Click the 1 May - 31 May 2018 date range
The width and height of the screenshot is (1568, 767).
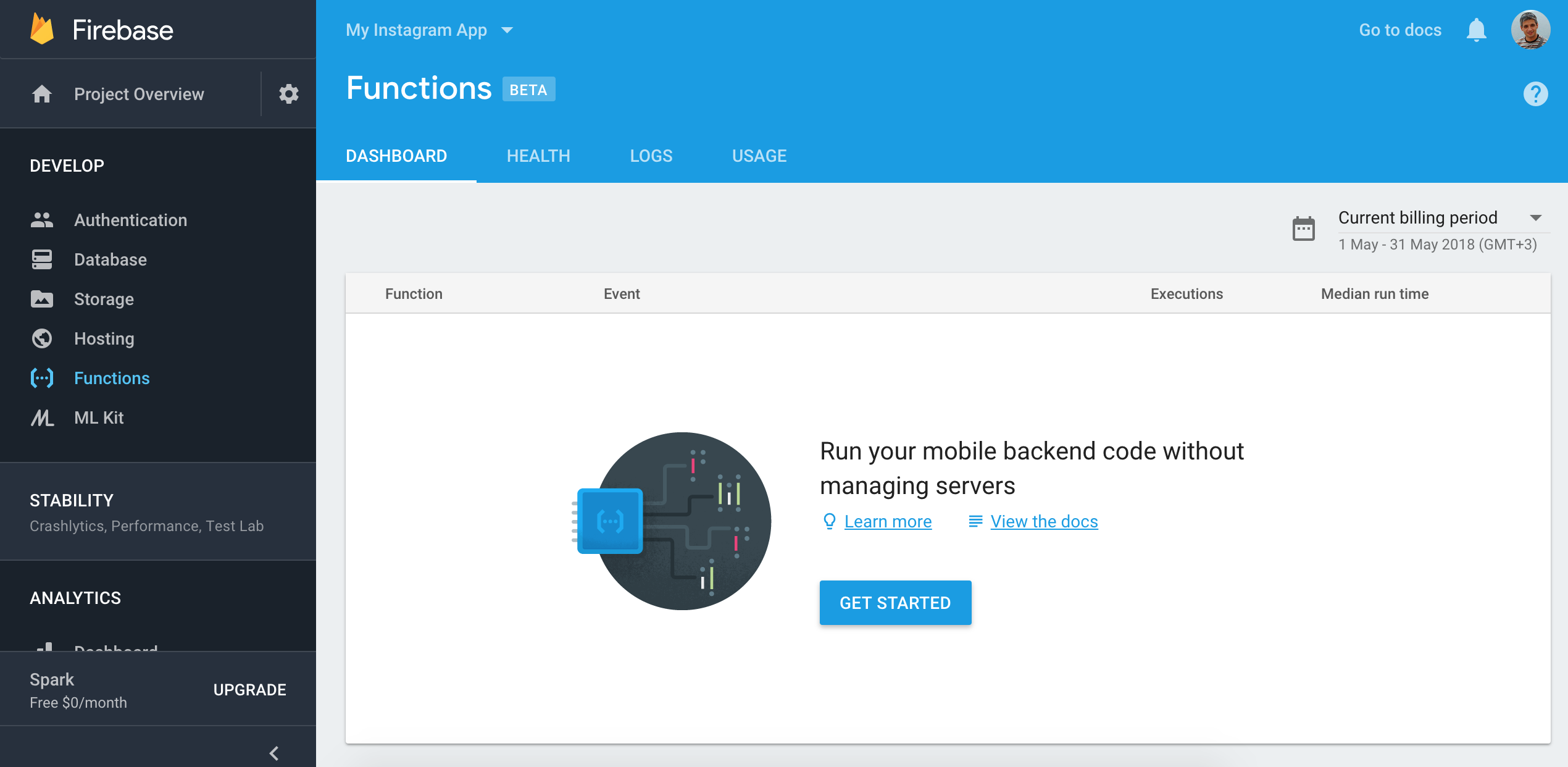point(1438,245)
